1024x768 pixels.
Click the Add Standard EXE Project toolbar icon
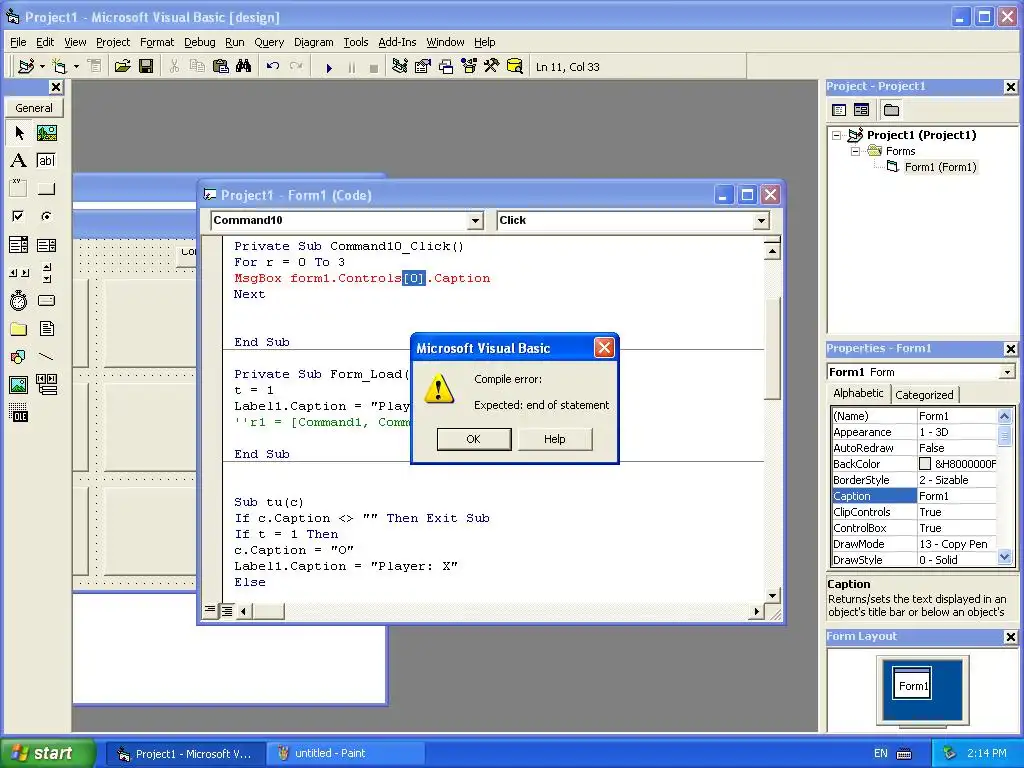[26, 66]
